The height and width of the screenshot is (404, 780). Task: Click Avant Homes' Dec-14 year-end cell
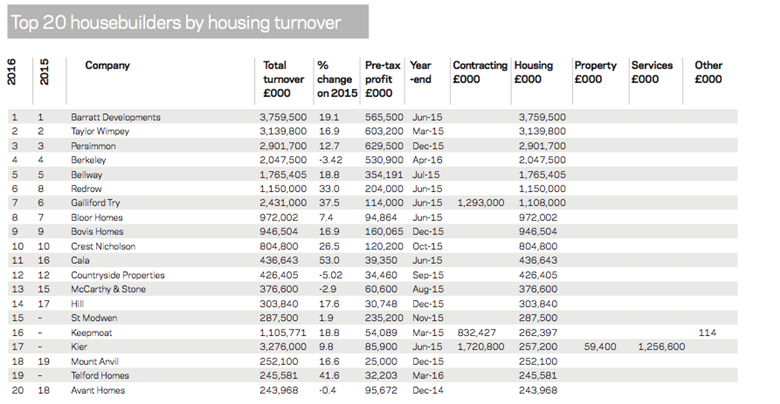click(426, 390)
